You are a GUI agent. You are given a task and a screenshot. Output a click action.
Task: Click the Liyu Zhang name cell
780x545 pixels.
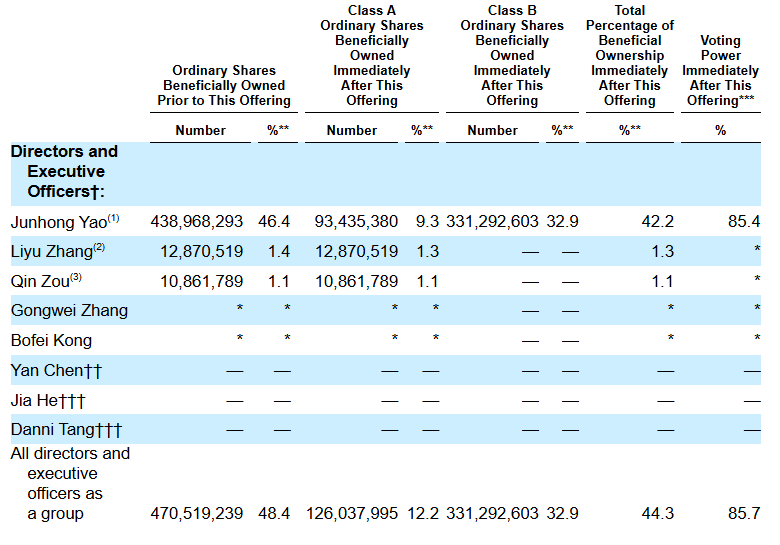click(58, 251)
